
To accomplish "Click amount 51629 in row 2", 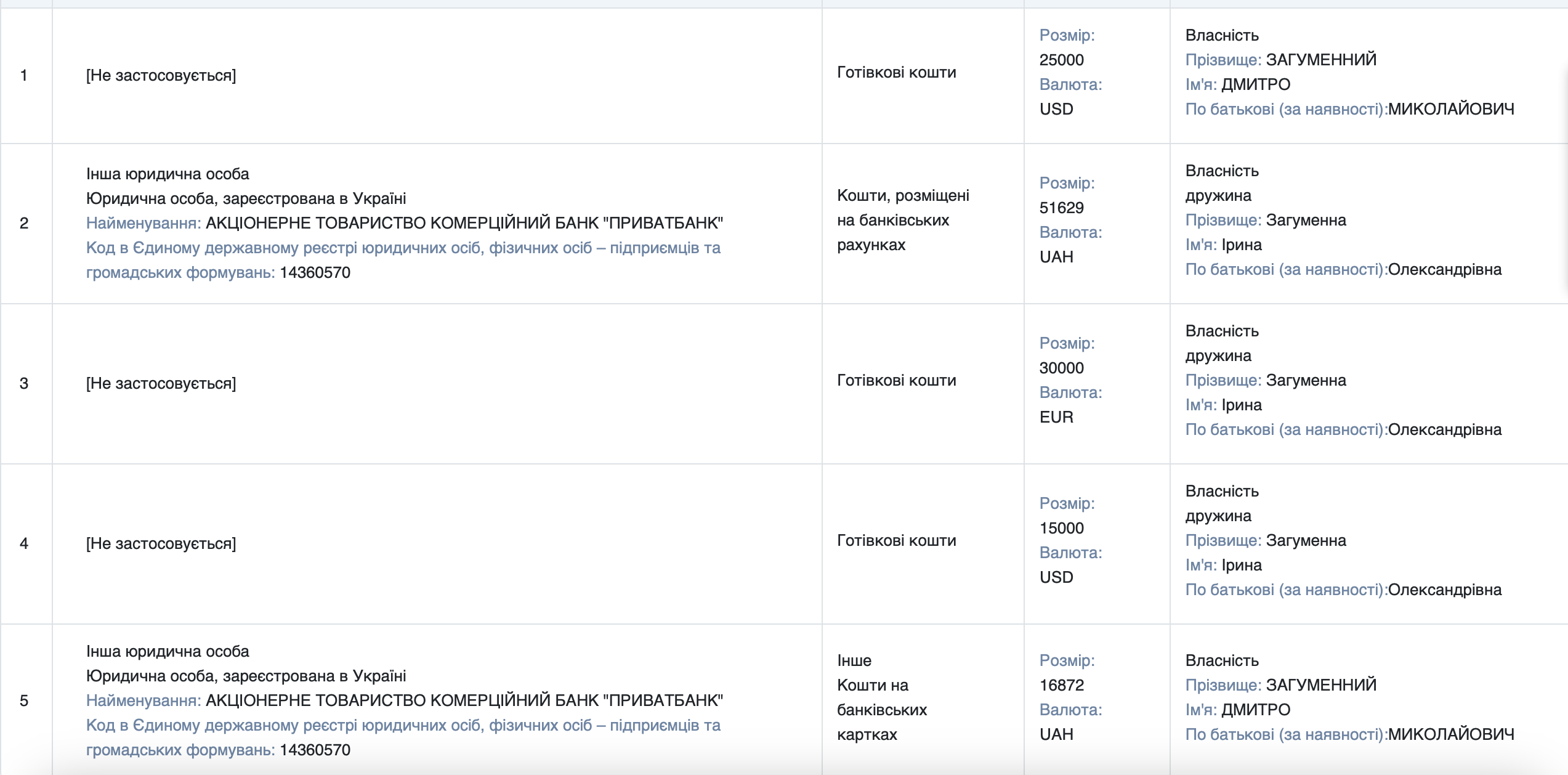I will click(x=1061, y=208).
